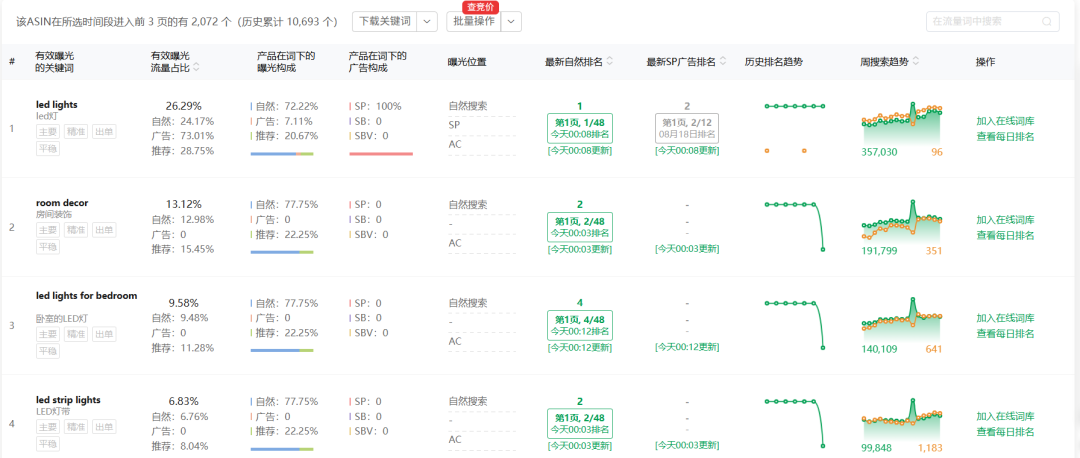1080x458 pixels.
Task: Open the room decor keyword
Action: tap(62, 203)
